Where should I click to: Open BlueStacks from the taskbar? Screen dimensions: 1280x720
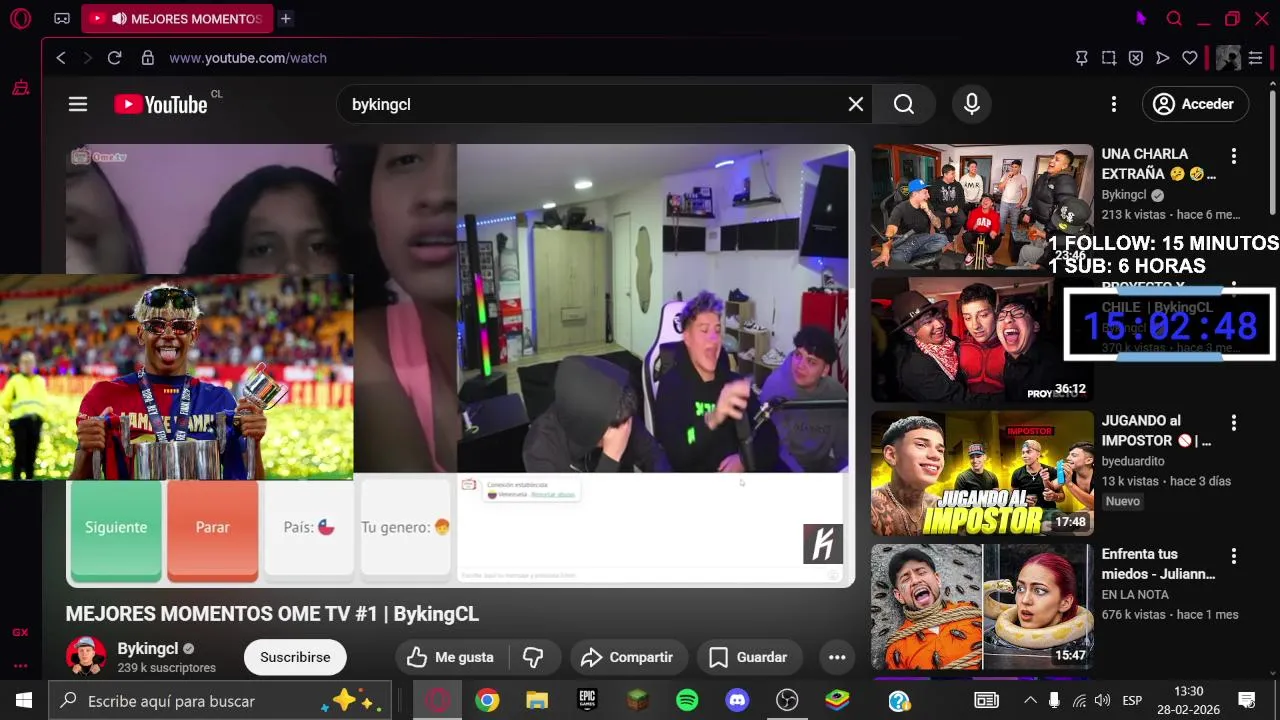click(x=837, y=701)
